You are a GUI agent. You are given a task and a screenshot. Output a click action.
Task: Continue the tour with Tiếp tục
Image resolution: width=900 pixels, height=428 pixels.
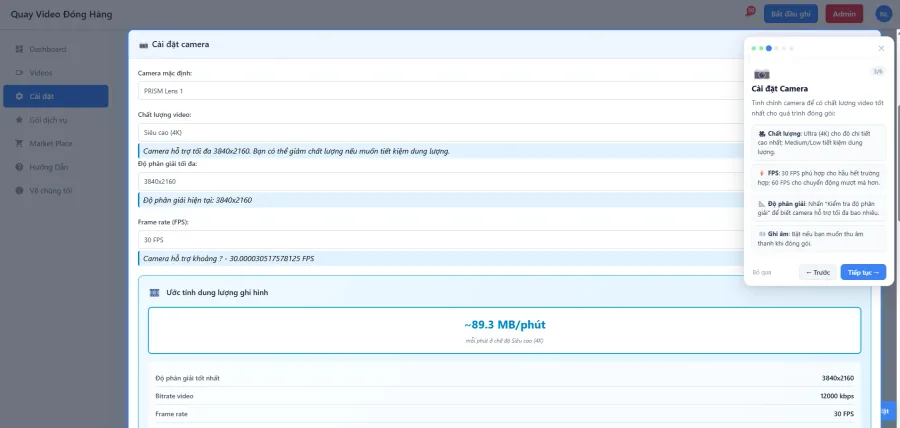(863, 272)
